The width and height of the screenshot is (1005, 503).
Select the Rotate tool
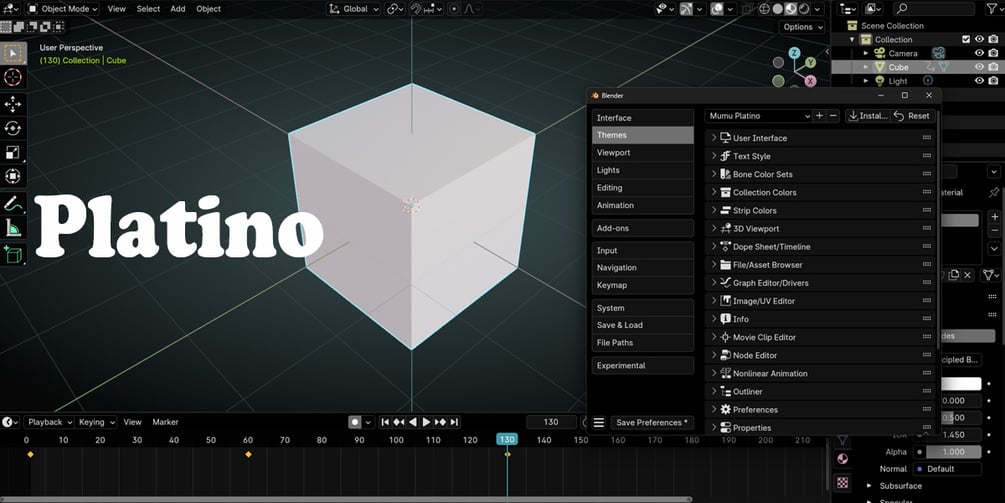point(13,128)
